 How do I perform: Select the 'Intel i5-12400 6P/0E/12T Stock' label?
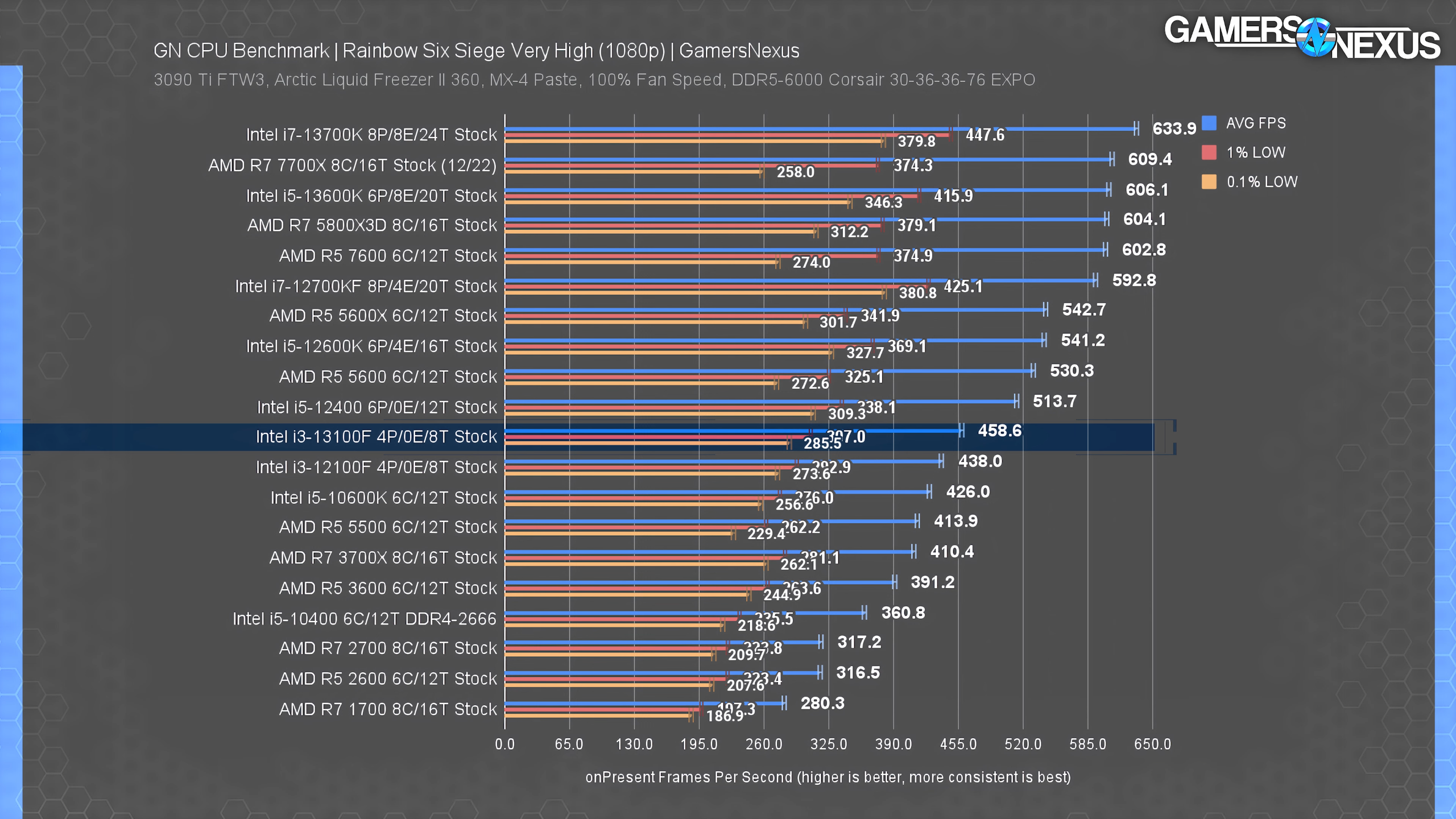377,407
